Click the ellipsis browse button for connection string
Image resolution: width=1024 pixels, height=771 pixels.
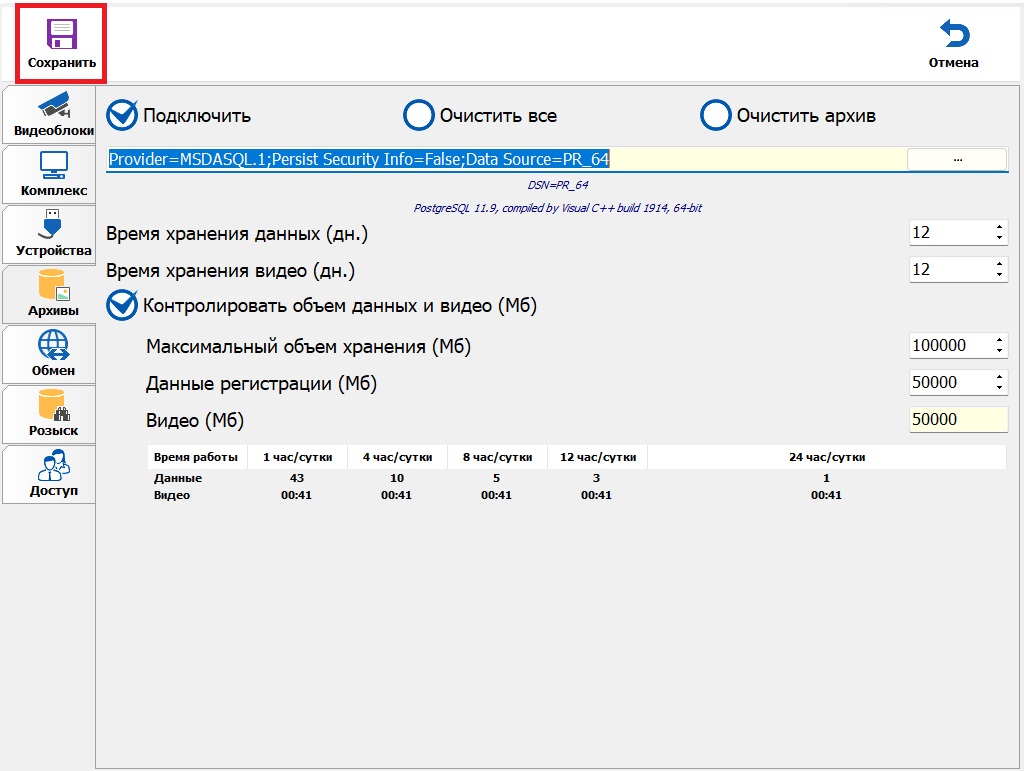coord(956,159)
